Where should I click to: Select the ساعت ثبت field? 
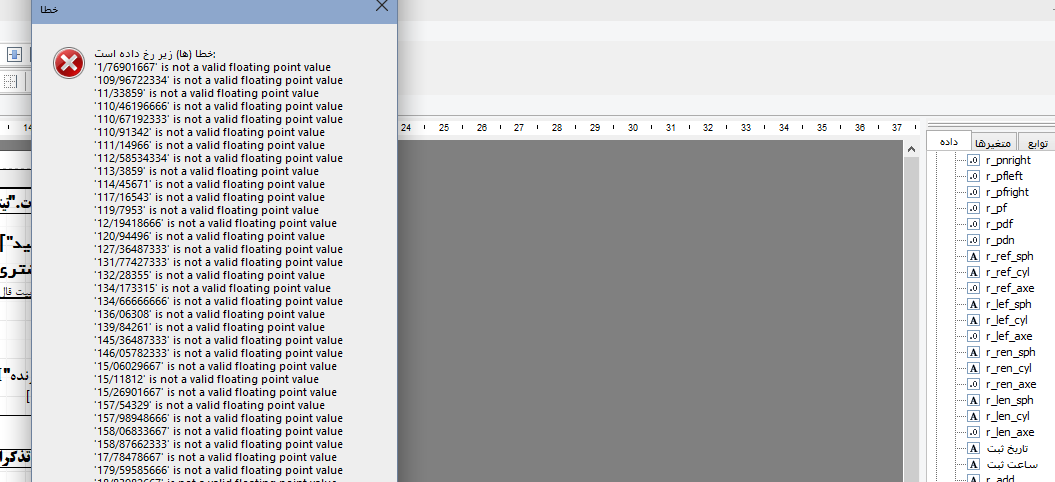coord(1012,464)
